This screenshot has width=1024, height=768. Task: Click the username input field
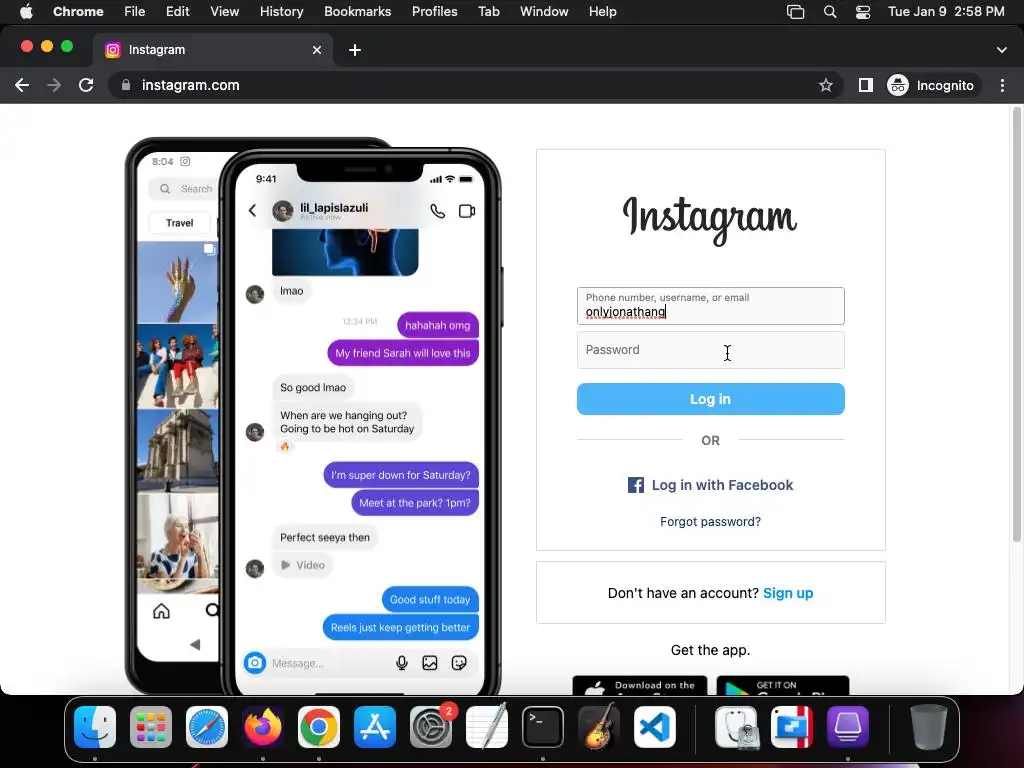tap(711, 306)
